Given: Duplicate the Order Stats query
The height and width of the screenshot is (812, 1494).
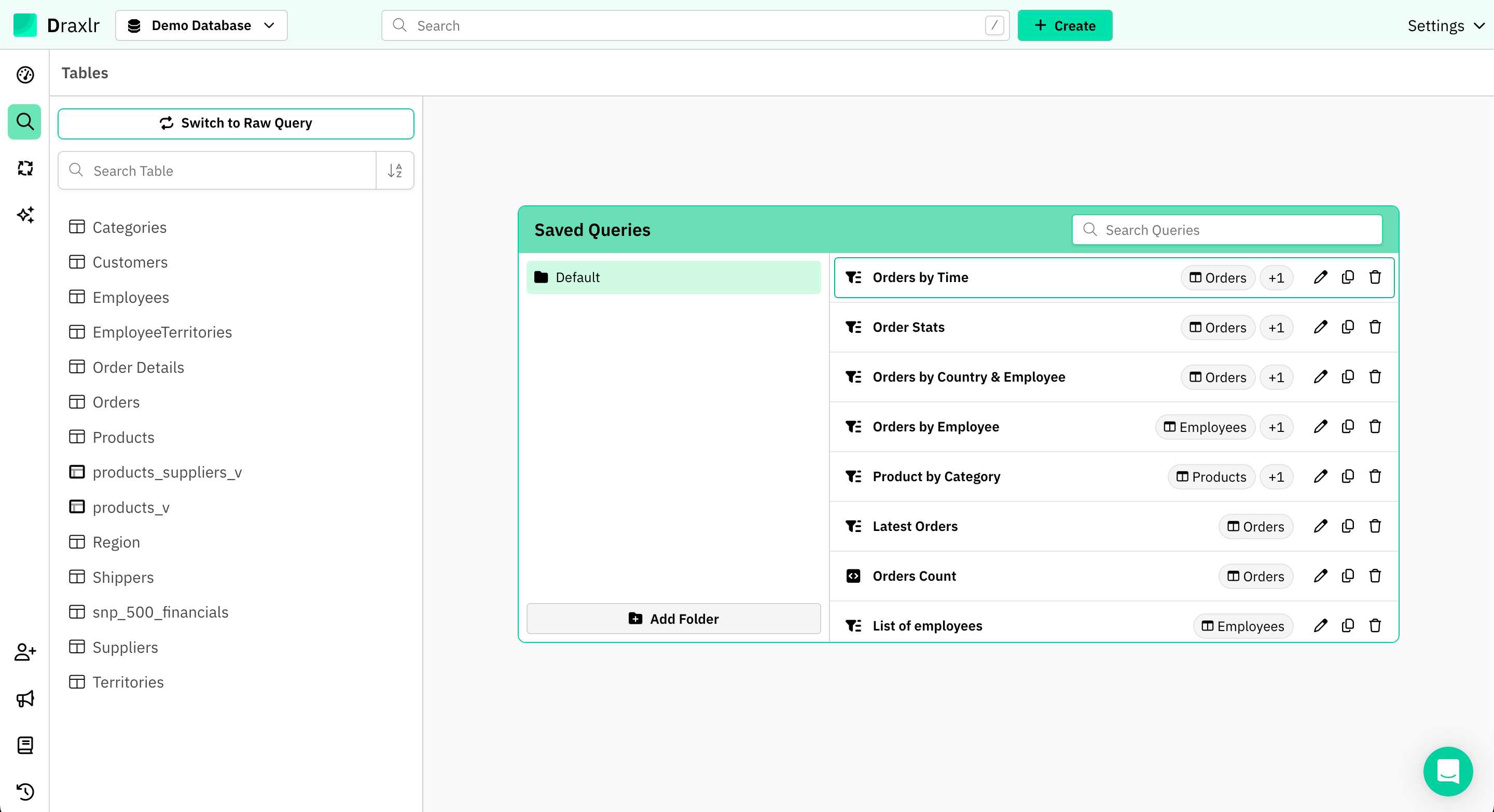Looking at the screenshot, I should pos(1348,328).
